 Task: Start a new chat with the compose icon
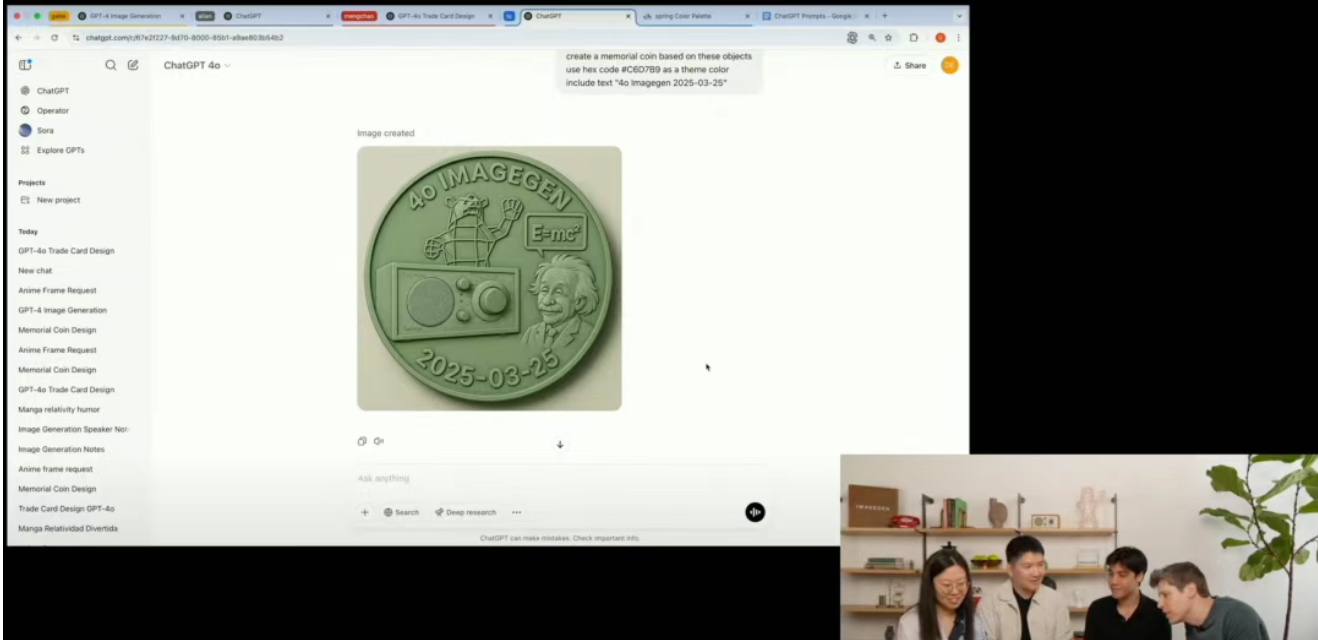(133, 65)
